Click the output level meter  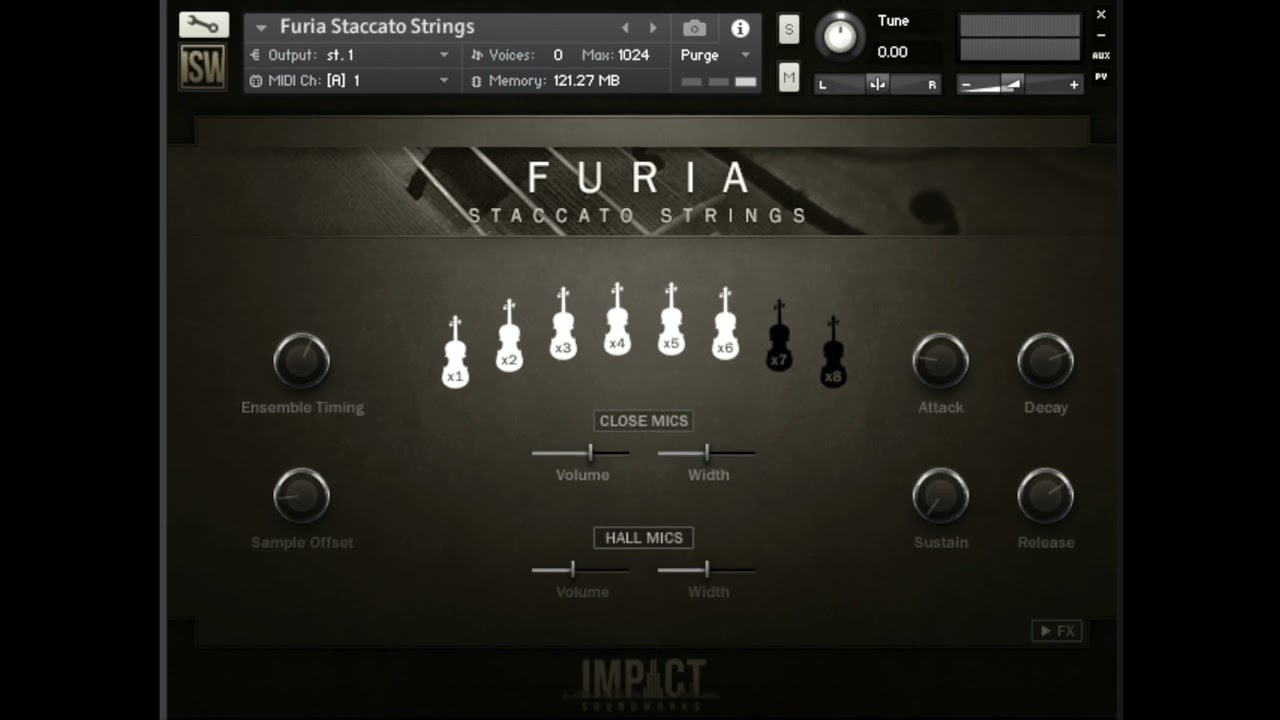(1019, 38)
